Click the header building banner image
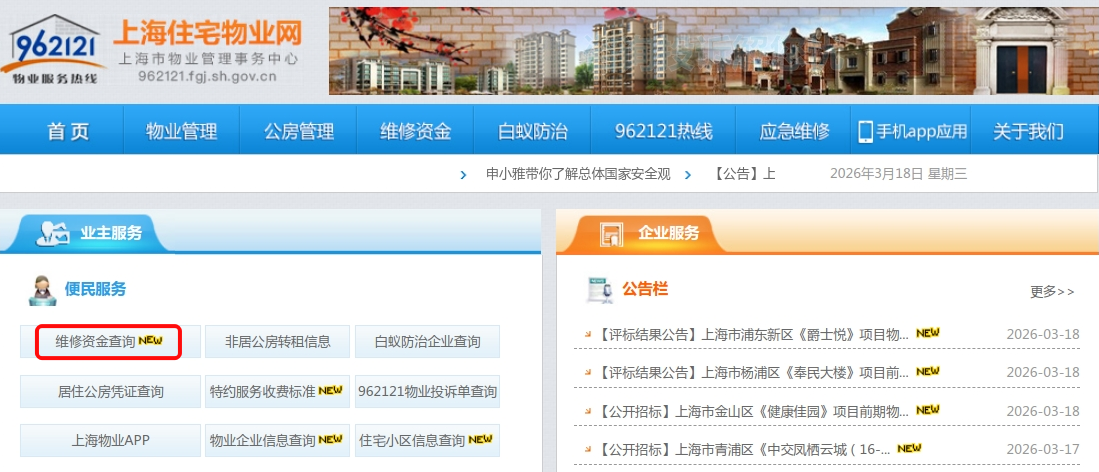Viewport: 1099px width, 472px height. tap(713, 50)
